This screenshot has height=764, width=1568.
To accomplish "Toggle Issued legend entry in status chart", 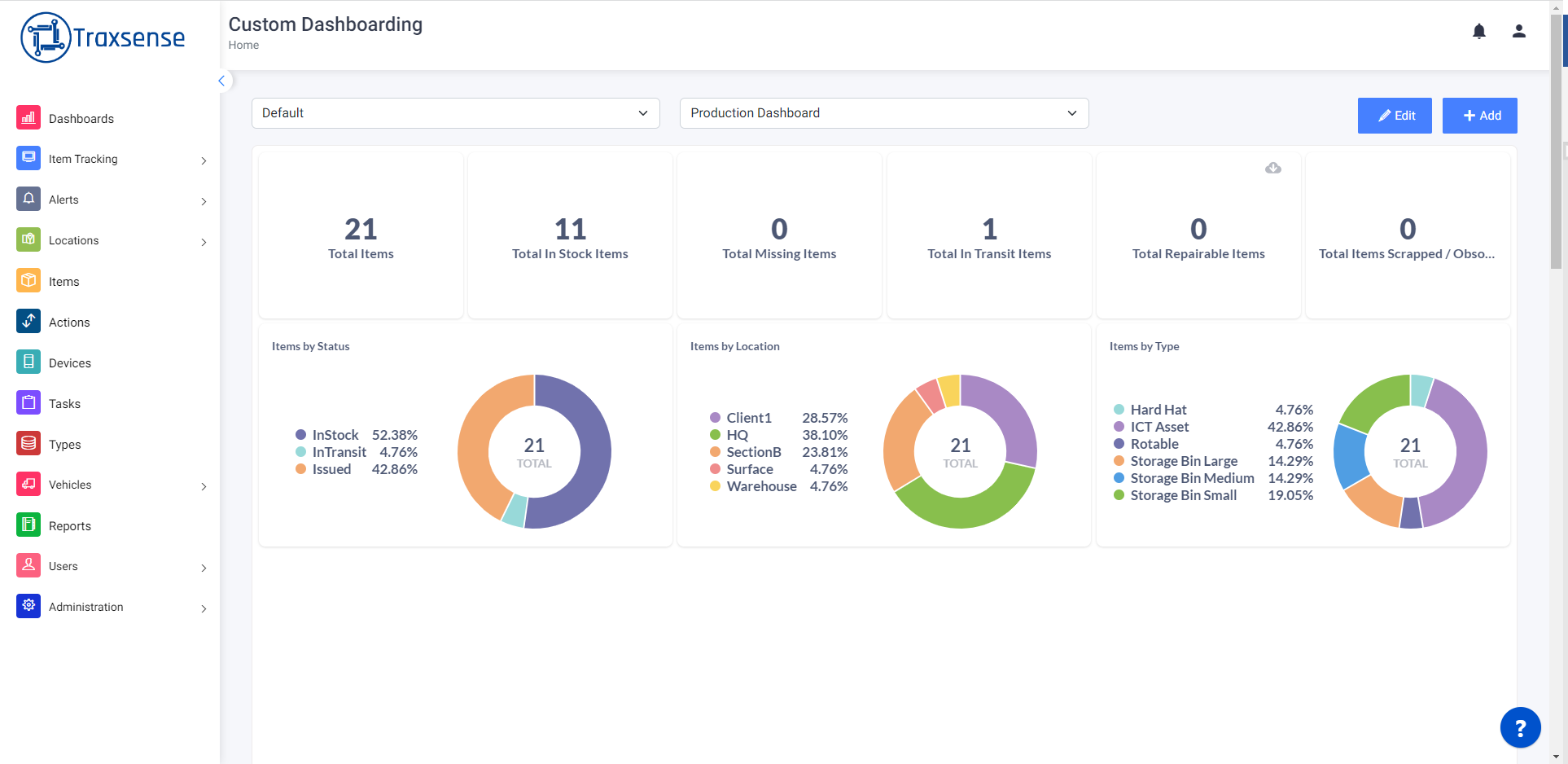I will click(356, 469).
